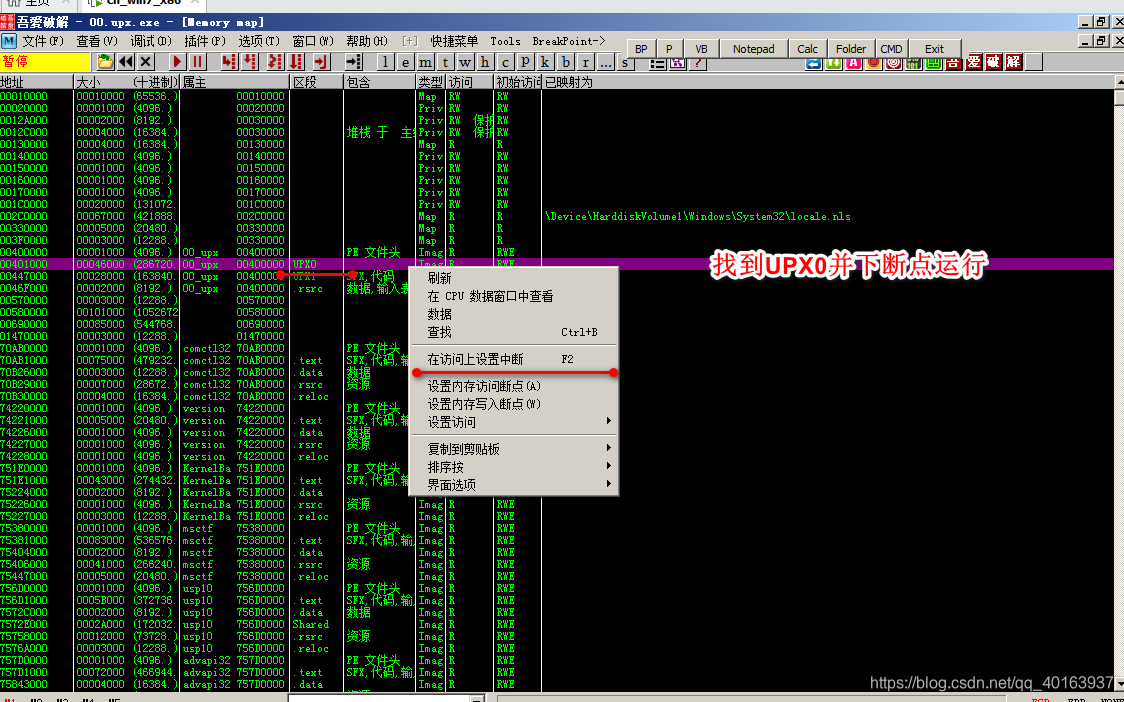This screenshot has height=702, width=1124.
Task: Click the CMD button
Action: [891, 49]
